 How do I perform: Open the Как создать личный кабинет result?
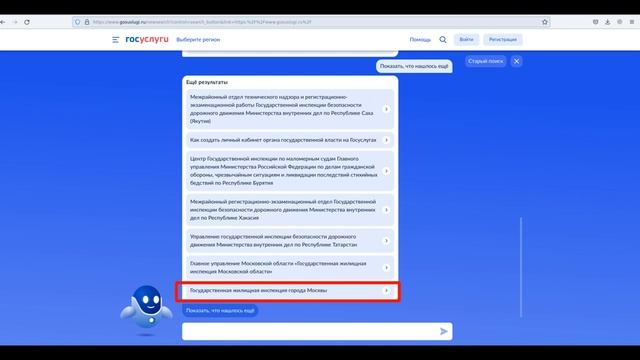click(x=290, y=140)
